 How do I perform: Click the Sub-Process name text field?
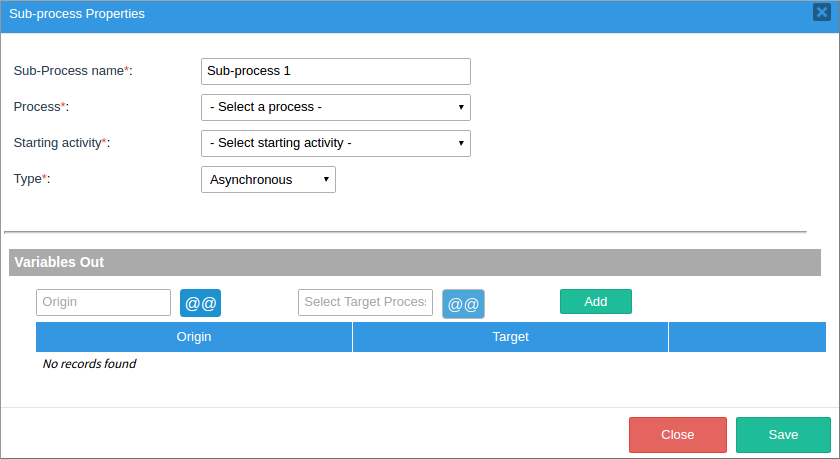click(335, 71)
